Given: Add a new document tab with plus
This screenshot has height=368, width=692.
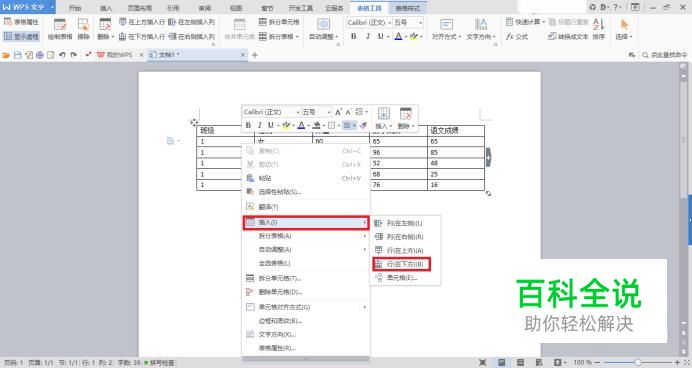Looking at the screenshot, I should tap(255, 55).
